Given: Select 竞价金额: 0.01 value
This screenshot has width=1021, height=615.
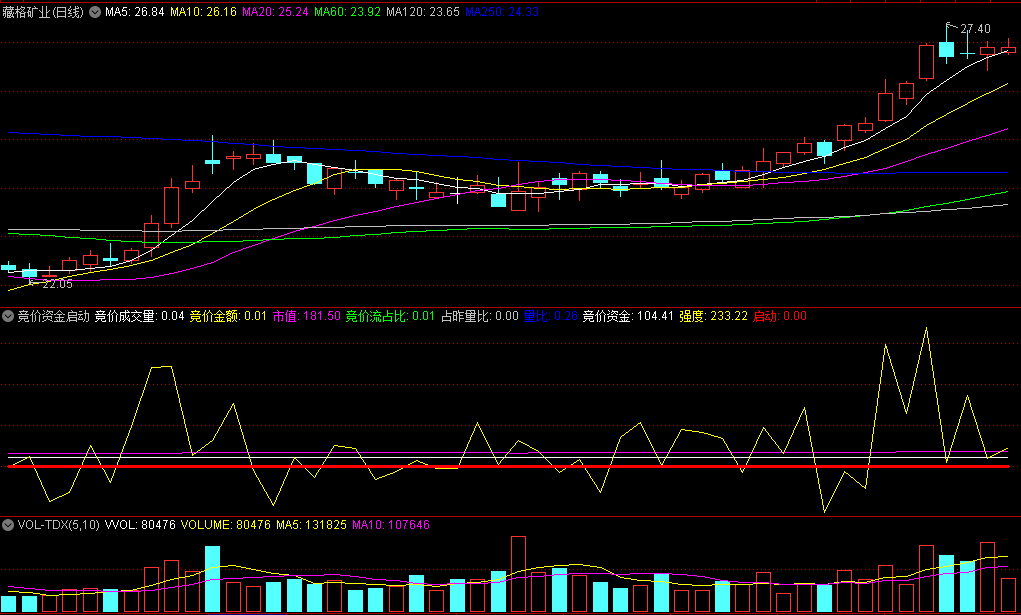Looking at the screenshot, I should pyautogui.click(x=228, y=317).
